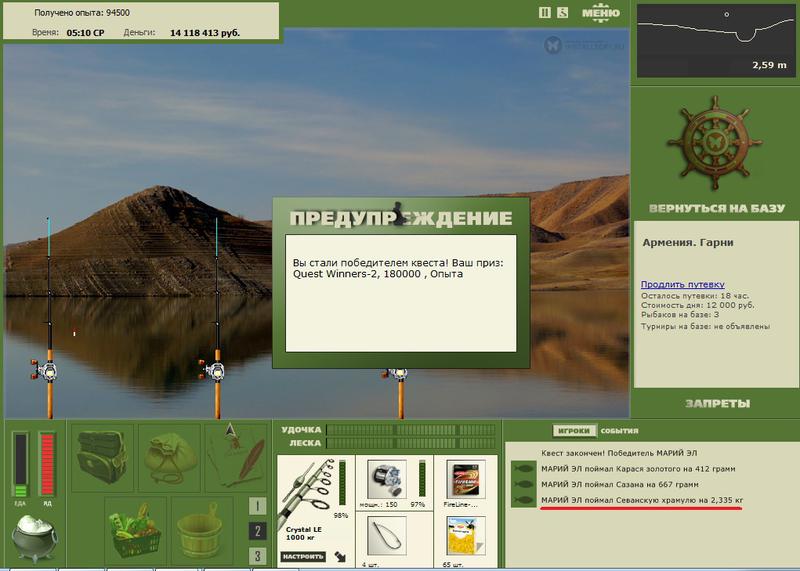
Task: Select tackle slot 1
Action: point(258,506)
